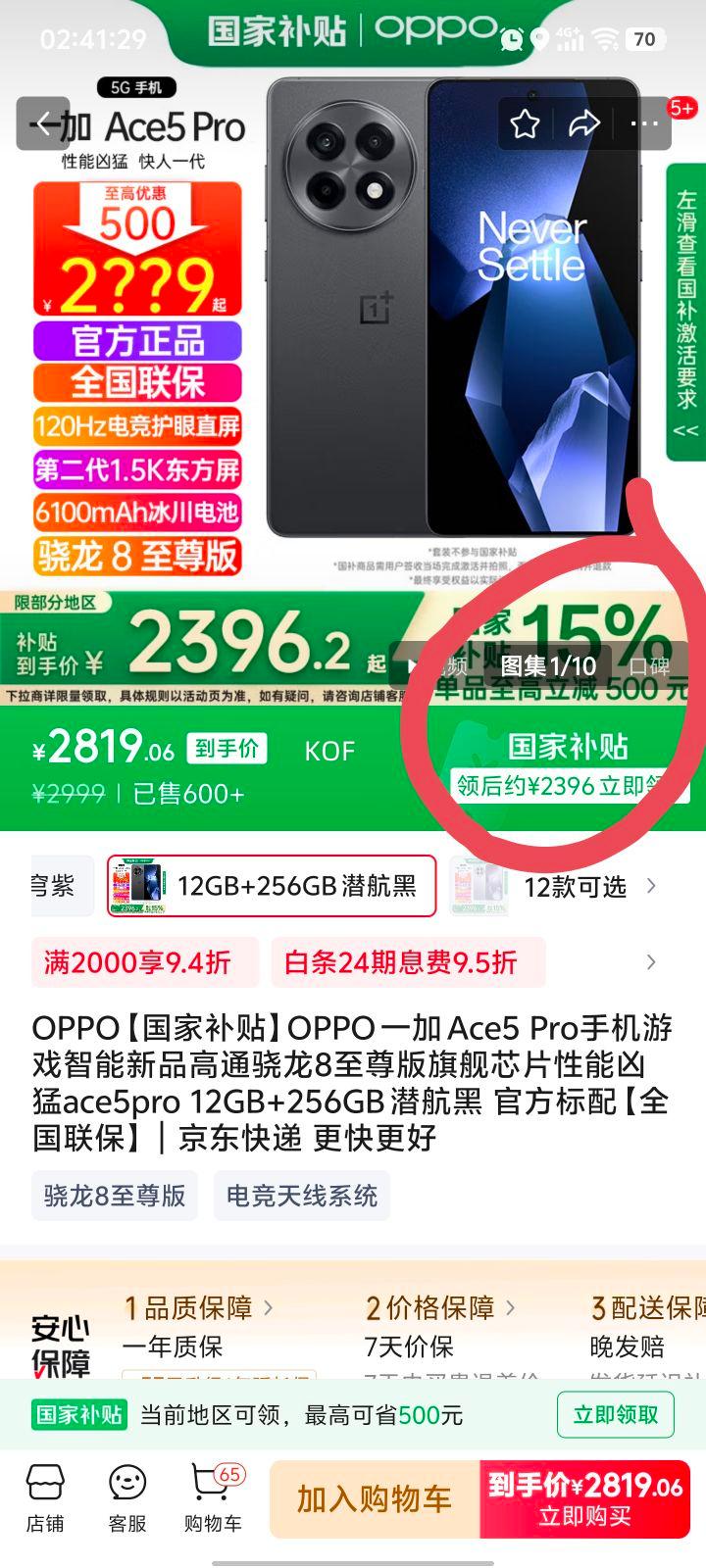The image size is (706, 1568).
Task: Expand the promotions row chevron
Action: 651,962
